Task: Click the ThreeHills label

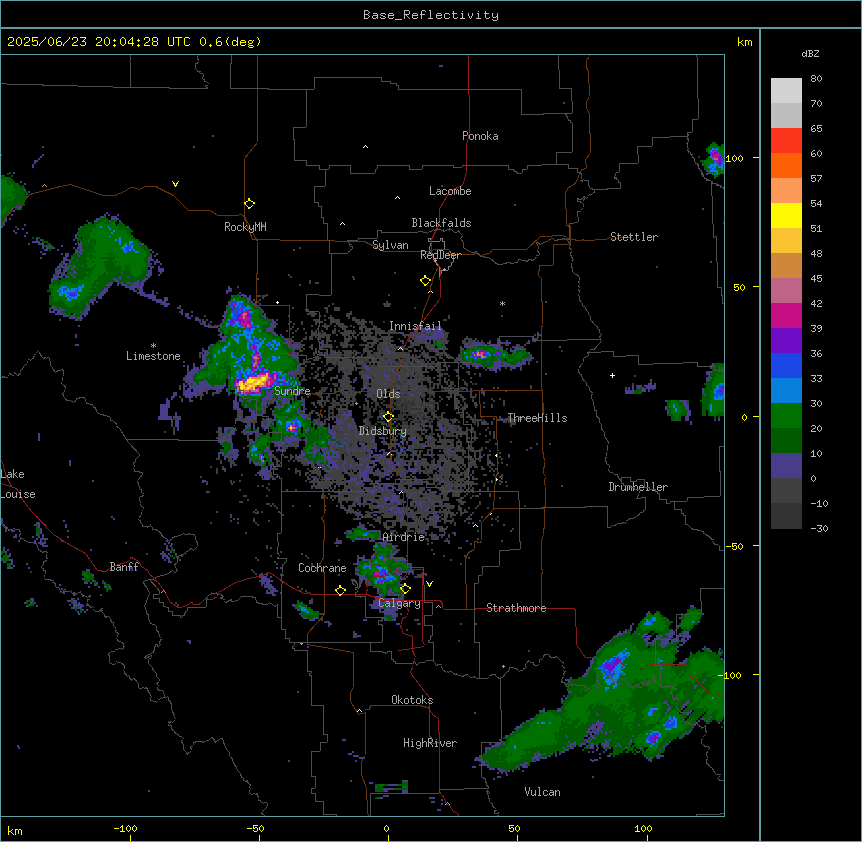Action: point(537,418)
